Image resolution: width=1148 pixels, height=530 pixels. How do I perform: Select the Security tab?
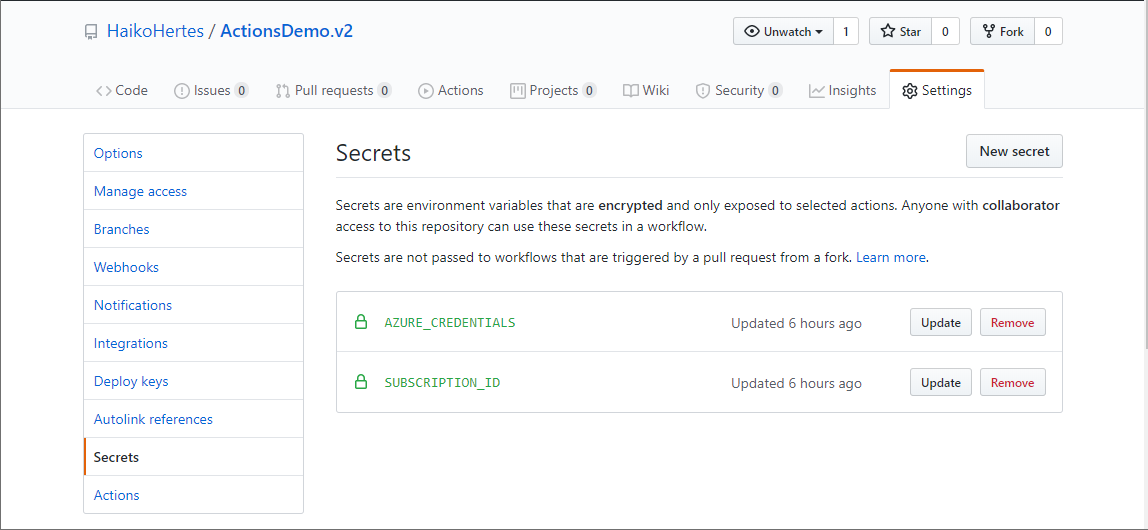738,90
